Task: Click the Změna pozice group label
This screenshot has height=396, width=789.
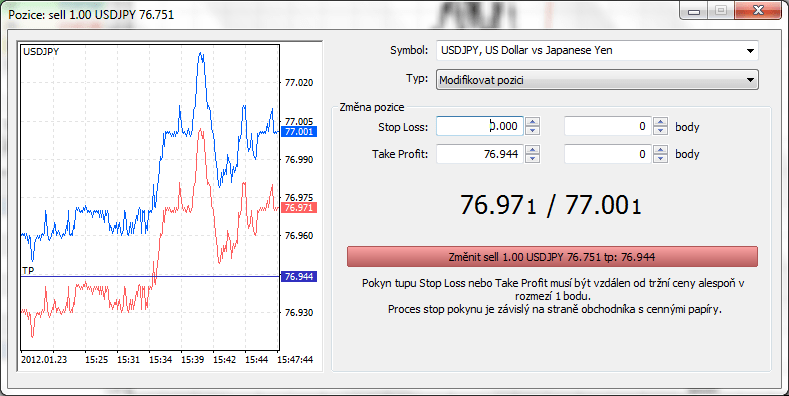Action: [x=372, y=107]
